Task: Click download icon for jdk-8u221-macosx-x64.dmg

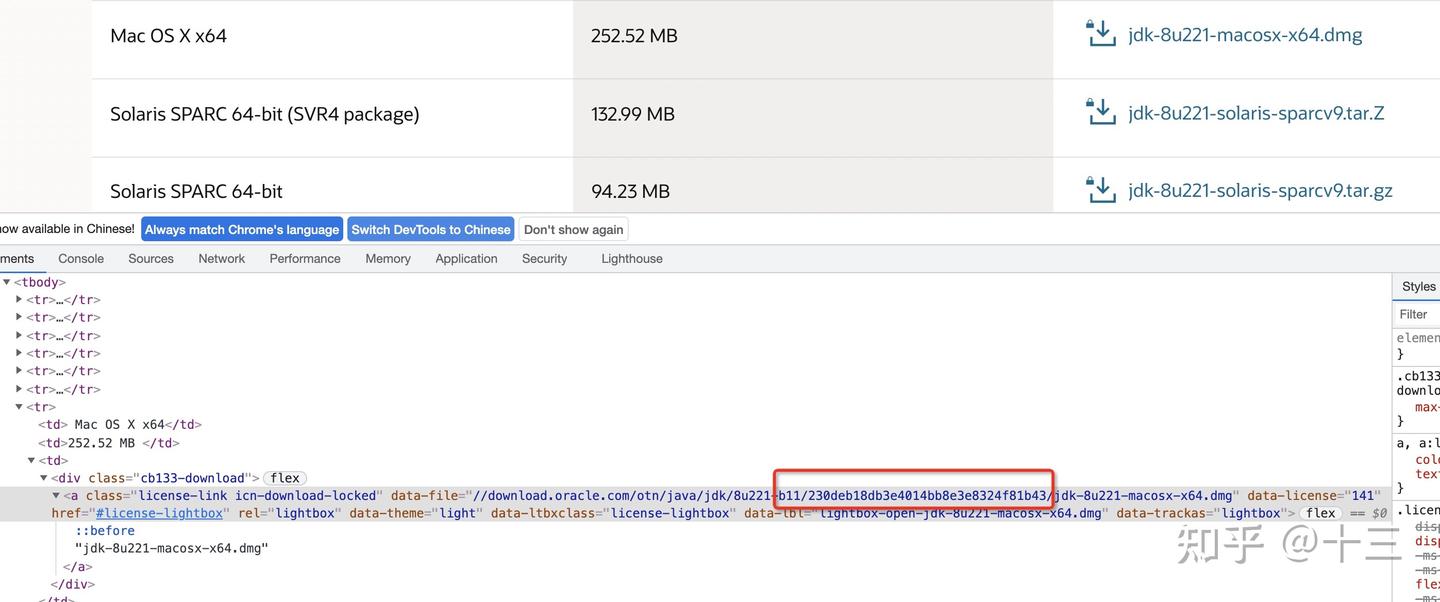Action: click(x=1101, y=34)
